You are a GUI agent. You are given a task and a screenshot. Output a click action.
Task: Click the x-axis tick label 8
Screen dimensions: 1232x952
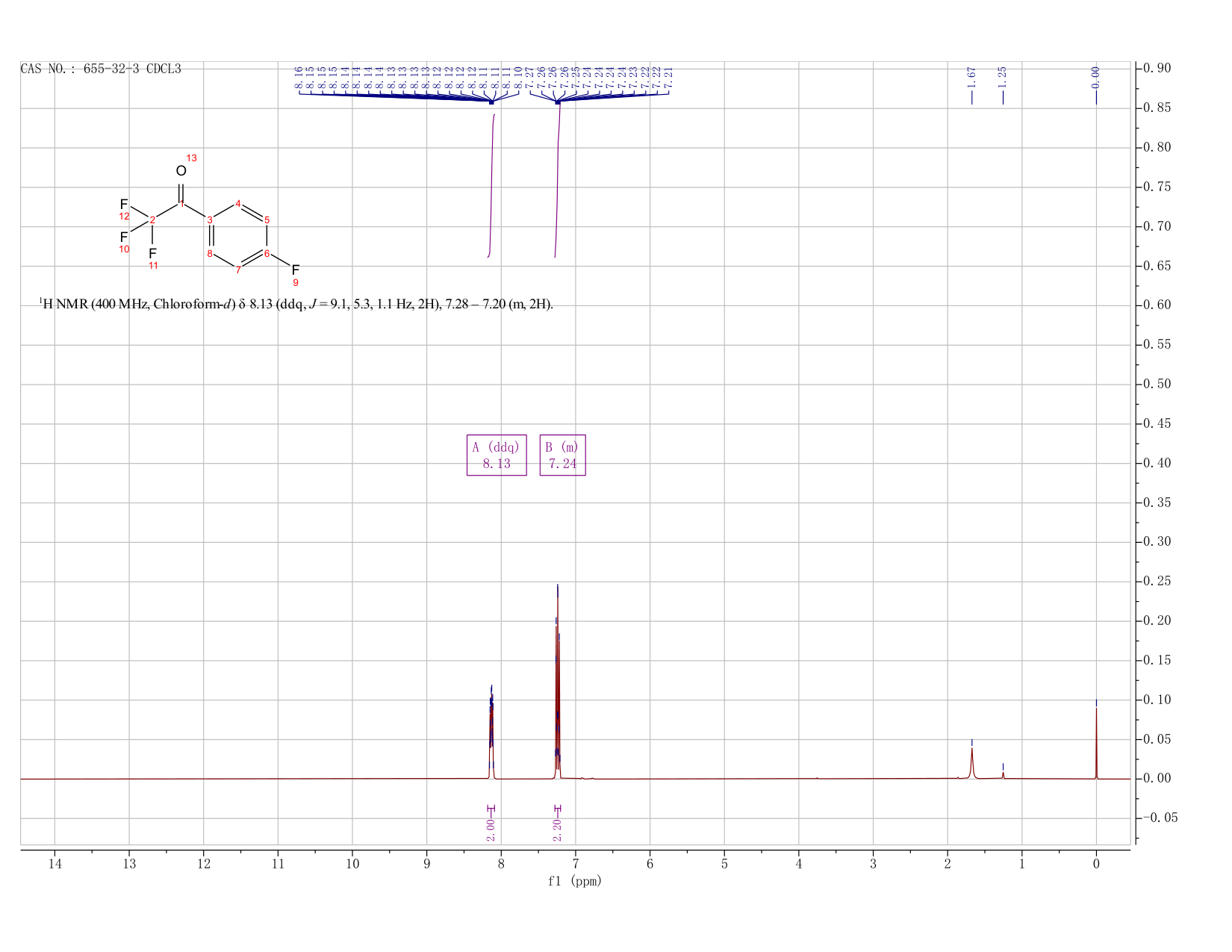coord(501,864)
